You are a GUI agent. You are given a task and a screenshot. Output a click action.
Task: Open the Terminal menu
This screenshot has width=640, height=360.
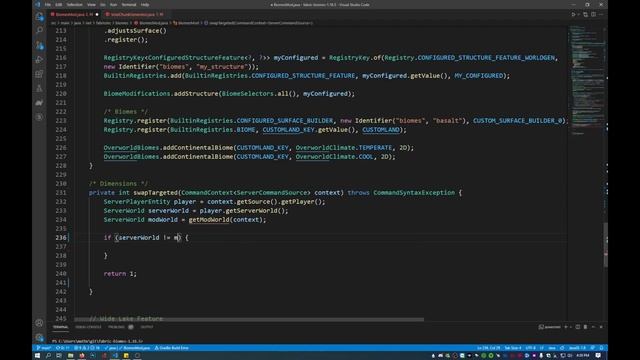point(129,4)
